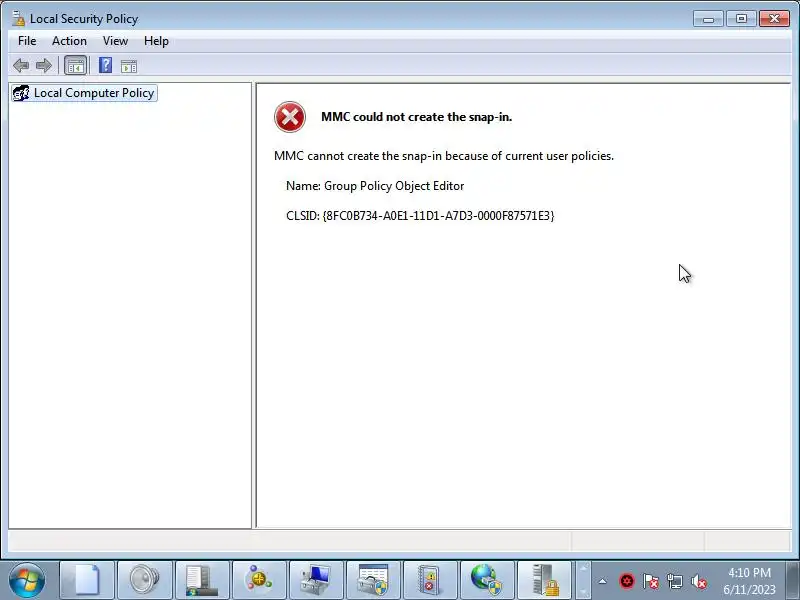Click the server with padlock taskbar icon
This screenshot has height=600, width=800.
(x=544, y=580)
